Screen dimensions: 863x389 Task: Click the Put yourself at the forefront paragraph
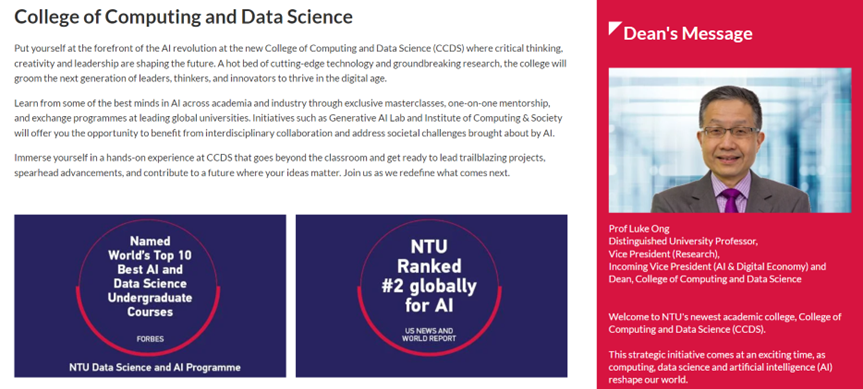[x=291, y=63]
